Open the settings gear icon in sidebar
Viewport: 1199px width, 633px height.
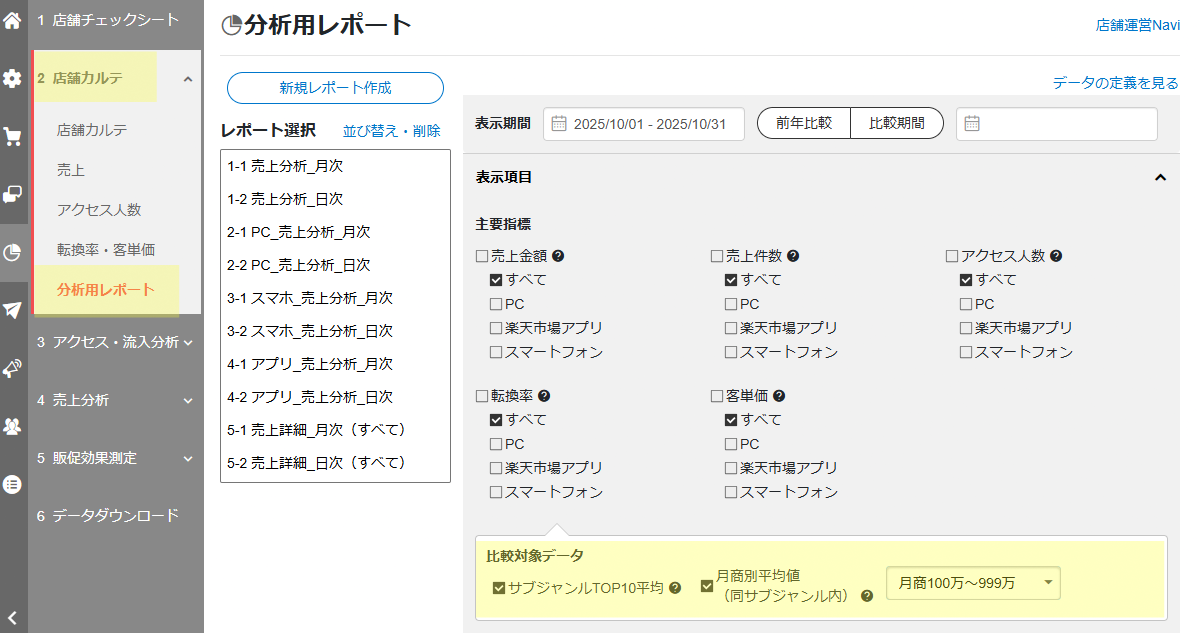point(12,79)
